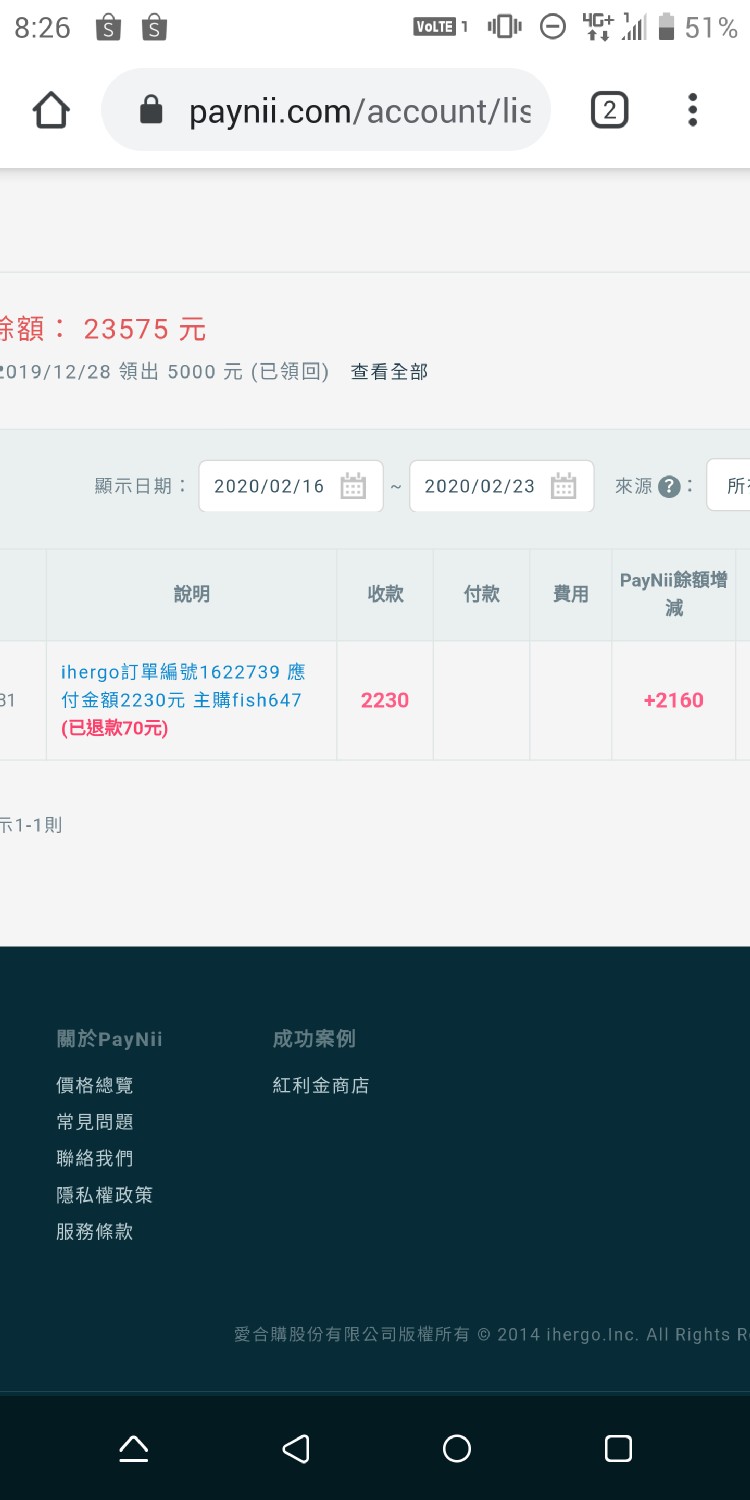The height and width of the screenshot is (1500, 750).
Task: Click the 領出 5000 元 (已領回) withdrawal text
Action: coord(224,372)
